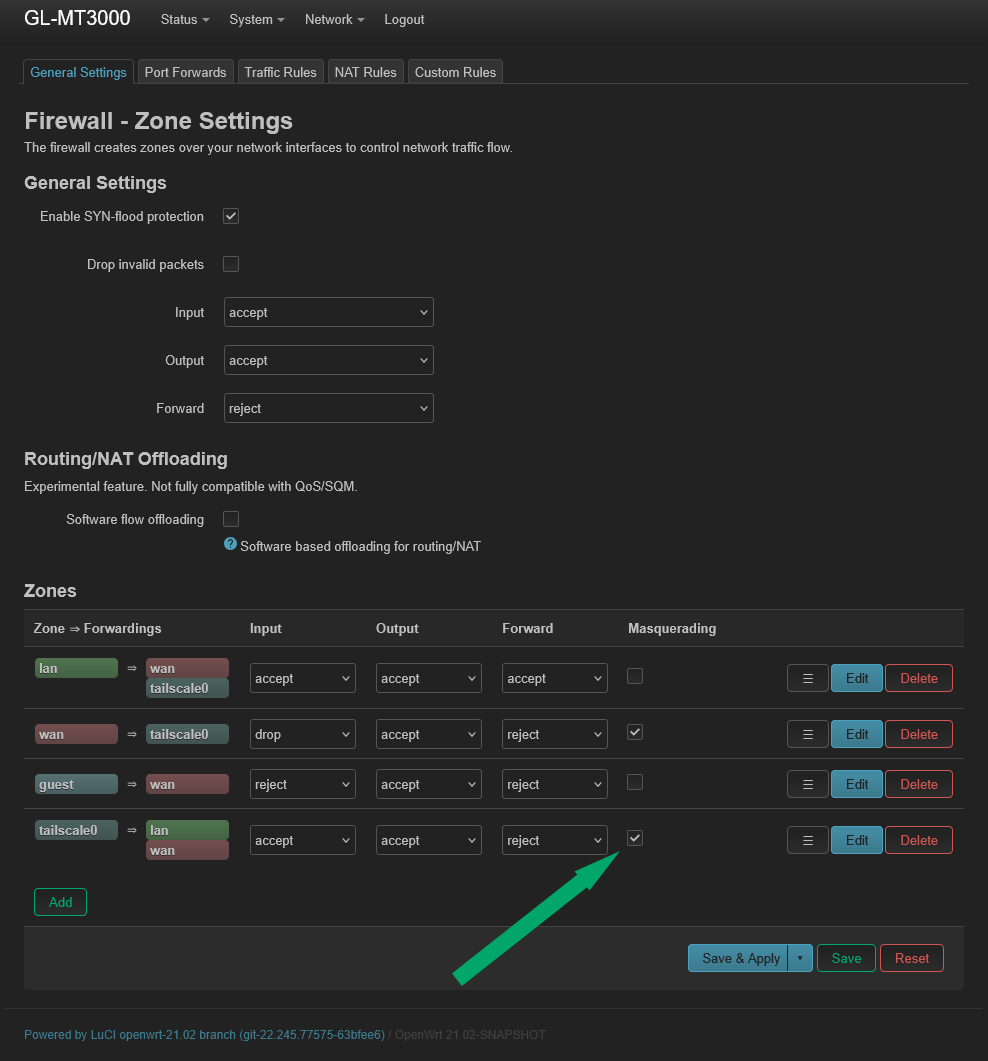Open the Network menu
Image resolution: width=988 pixels, height=1061 pixels.
334,19
